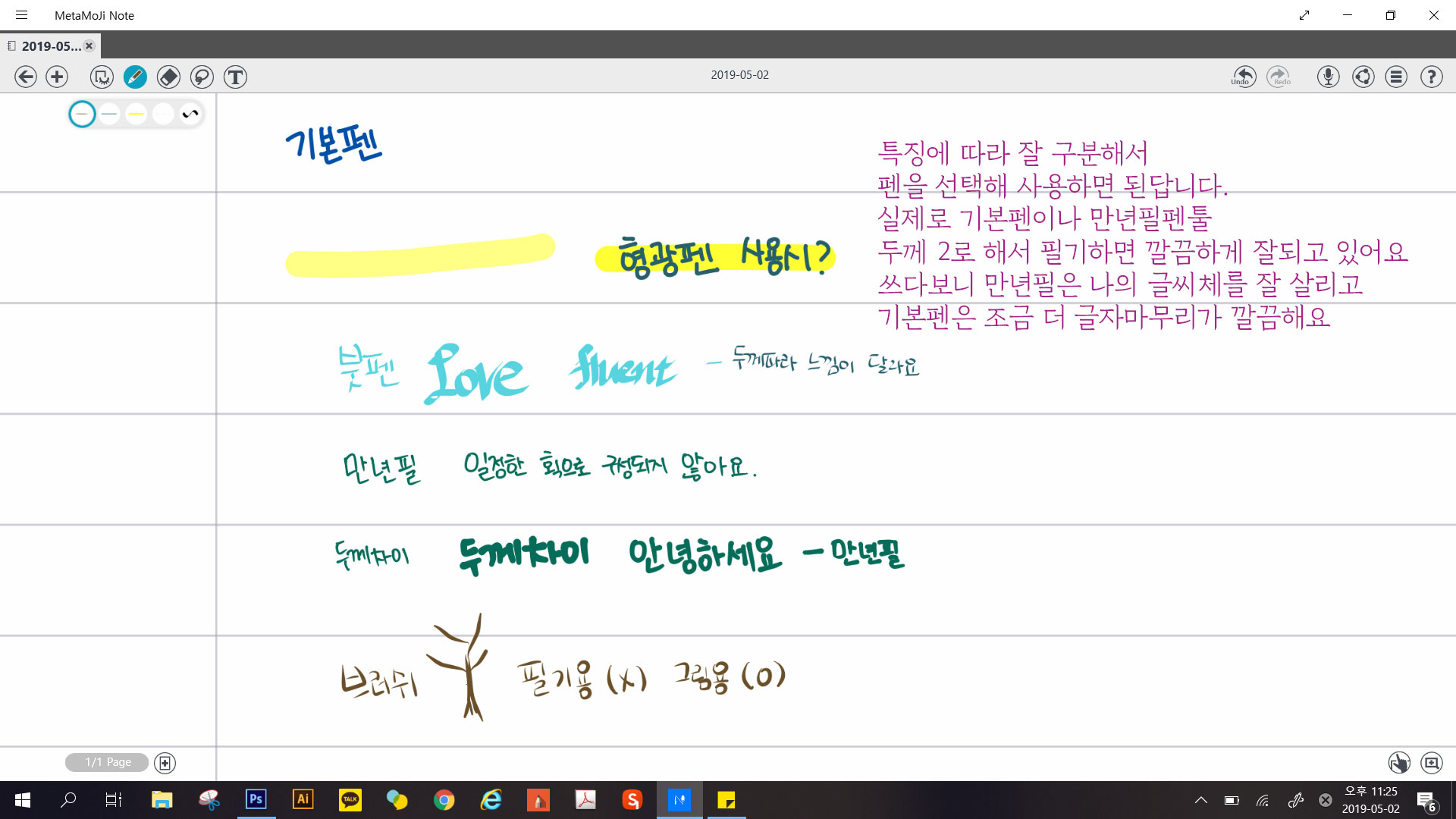Open the hamburger menu beside MetaMoJi Note

point(21,15)
